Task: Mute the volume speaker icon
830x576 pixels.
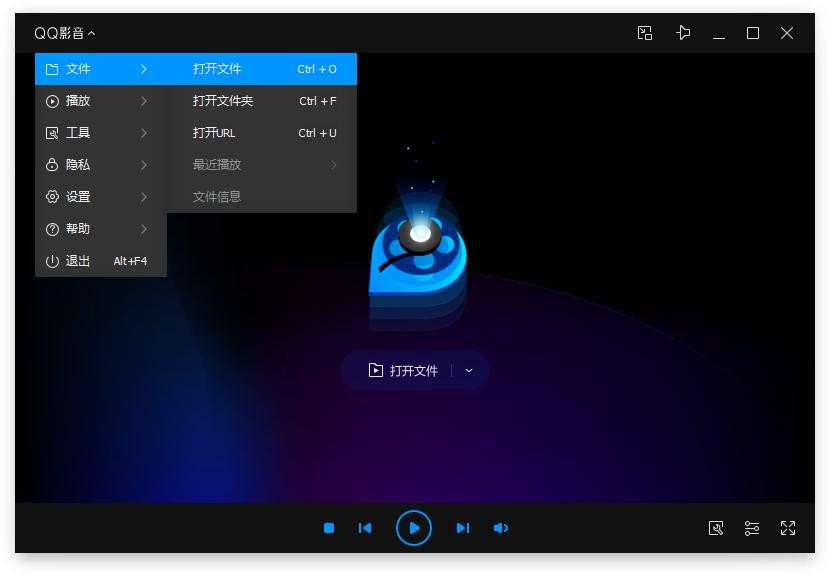Action: [501, 528]
